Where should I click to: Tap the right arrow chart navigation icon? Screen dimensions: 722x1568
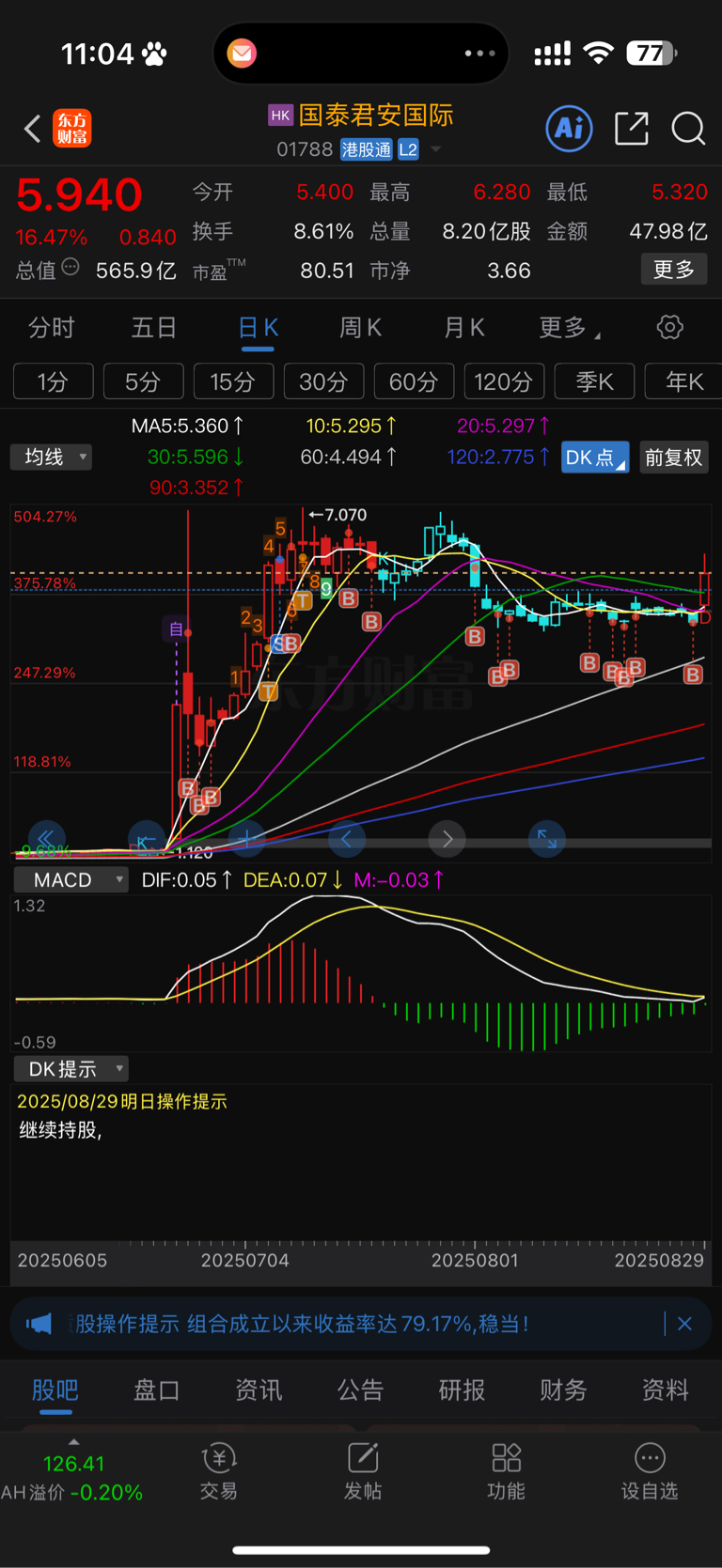click(447, 838)
